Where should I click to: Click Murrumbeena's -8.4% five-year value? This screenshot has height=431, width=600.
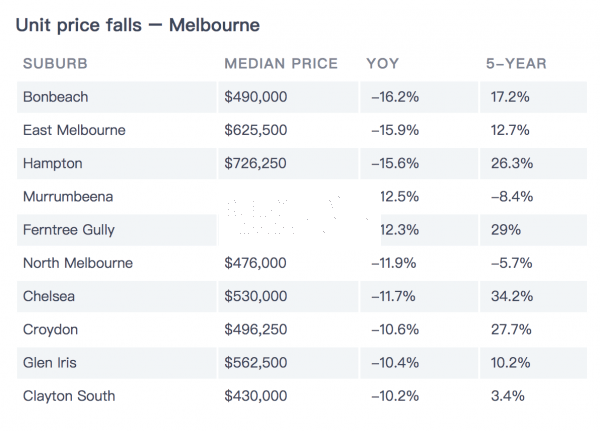512,197
